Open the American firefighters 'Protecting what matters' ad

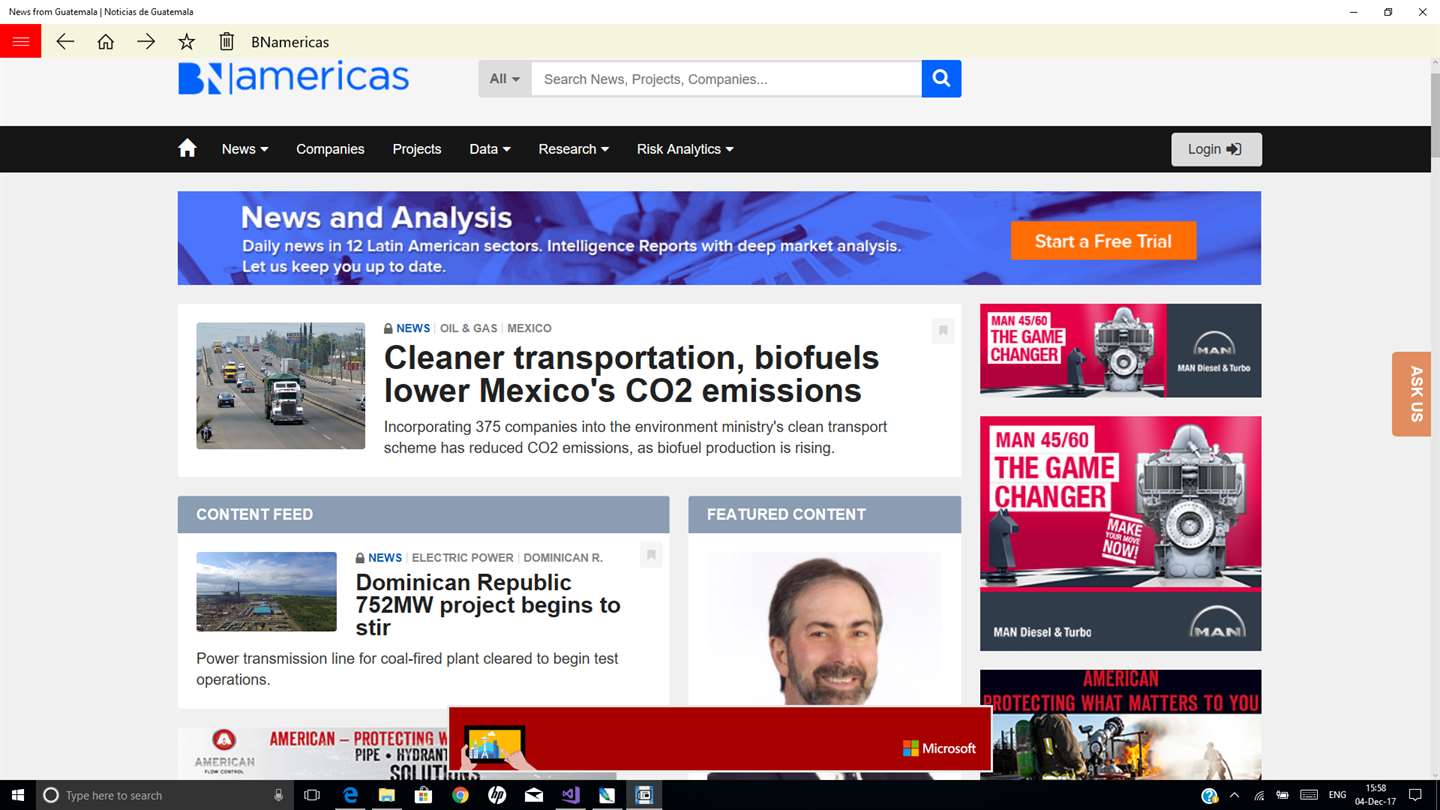pyautogui.click(x=1120, y=725)
